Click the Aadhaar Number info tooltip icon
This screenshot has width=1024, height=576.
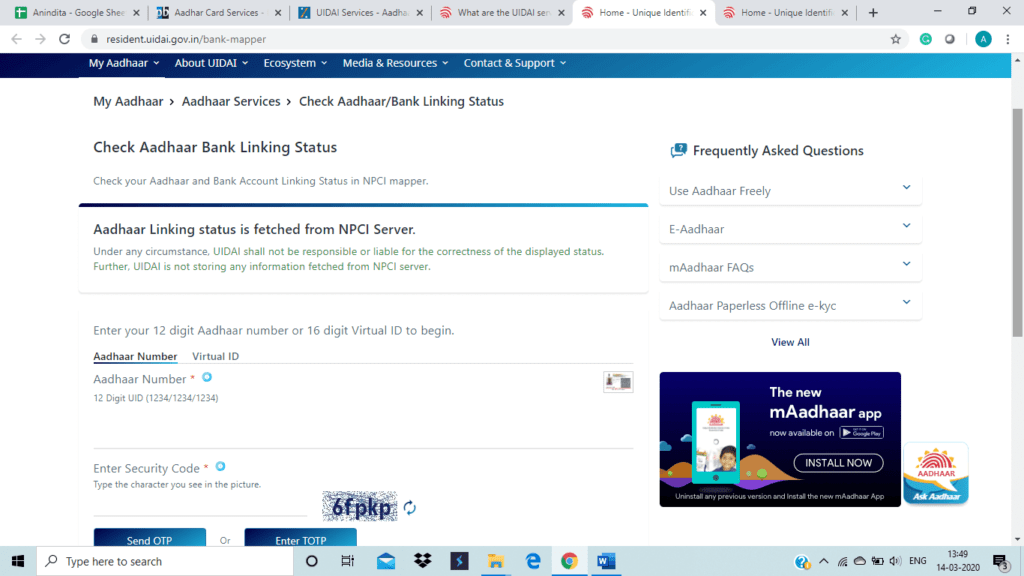(x=207, y=378)
